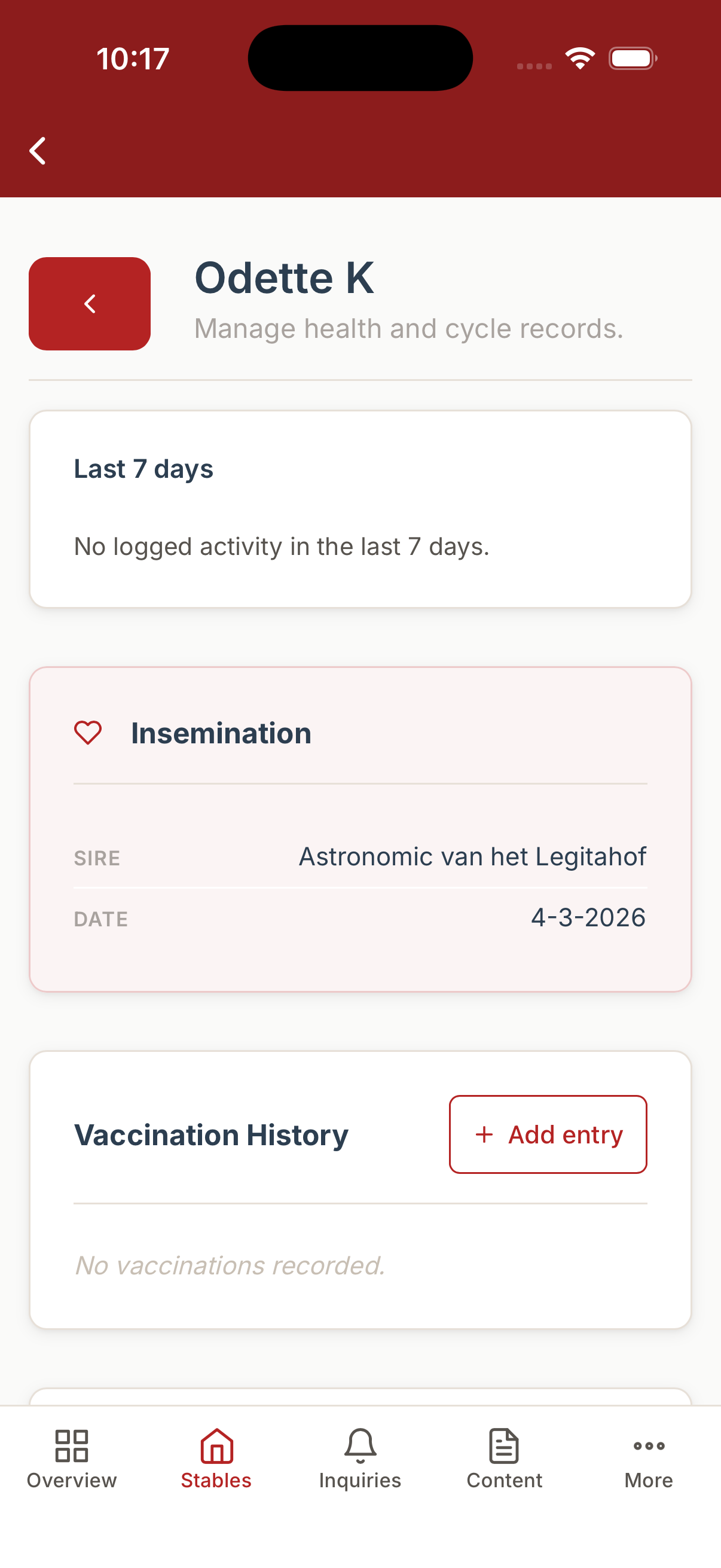Tap the Inquiries bell icon
721x1568 pixels.
[x=360, y=1445]
